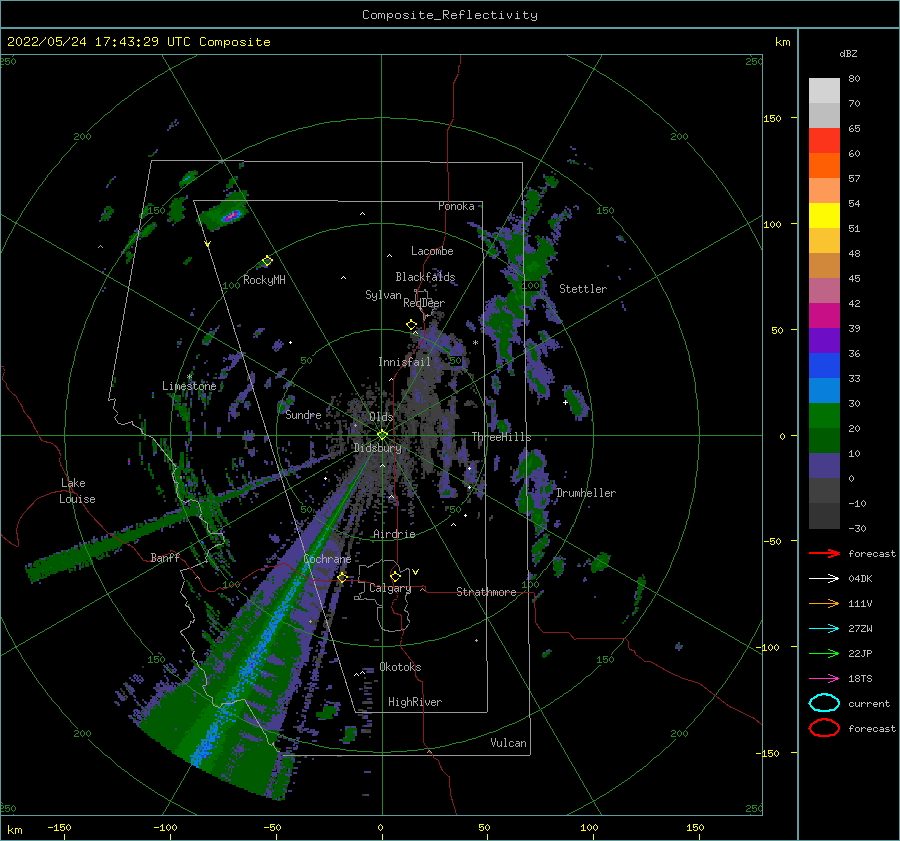Click the Lake Louise label

click(x=77, y=491)
